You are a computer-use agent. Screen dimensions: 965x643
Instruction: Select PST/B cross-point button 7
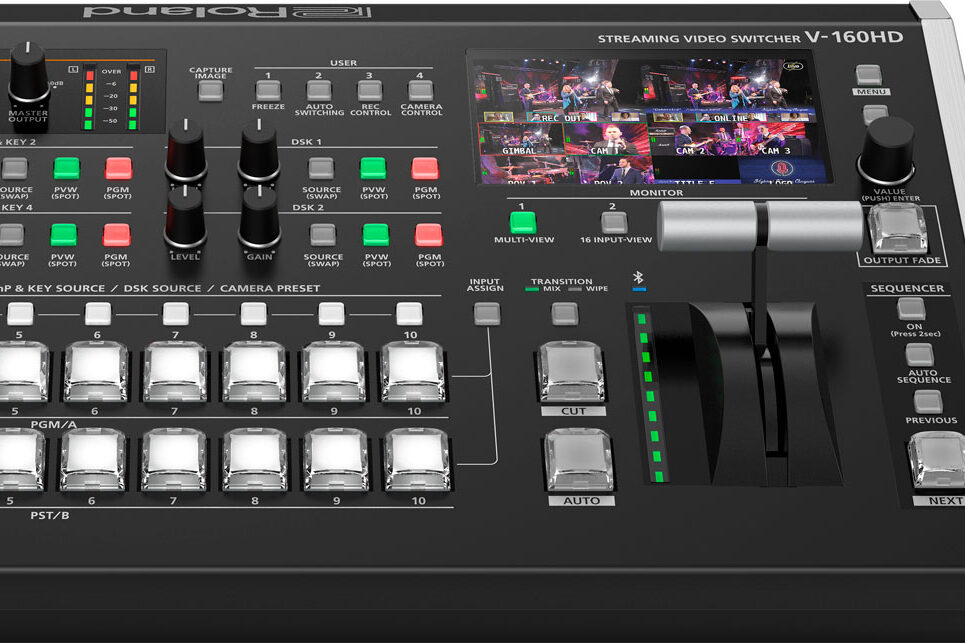[x=174, y=460]
